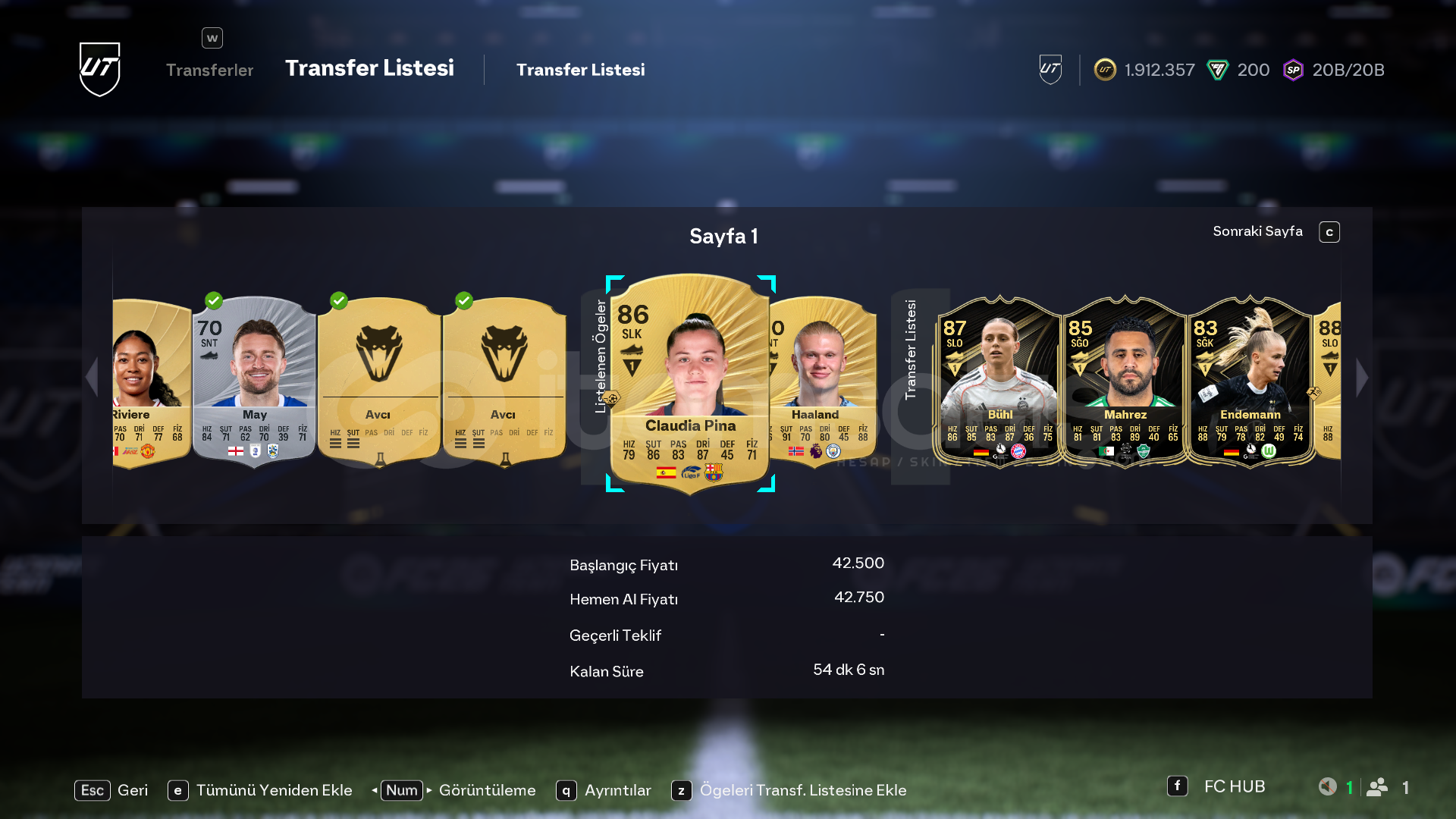1456x819 pixels.
Task: Switch to the Transferler tab
Action: coord(210,70)
